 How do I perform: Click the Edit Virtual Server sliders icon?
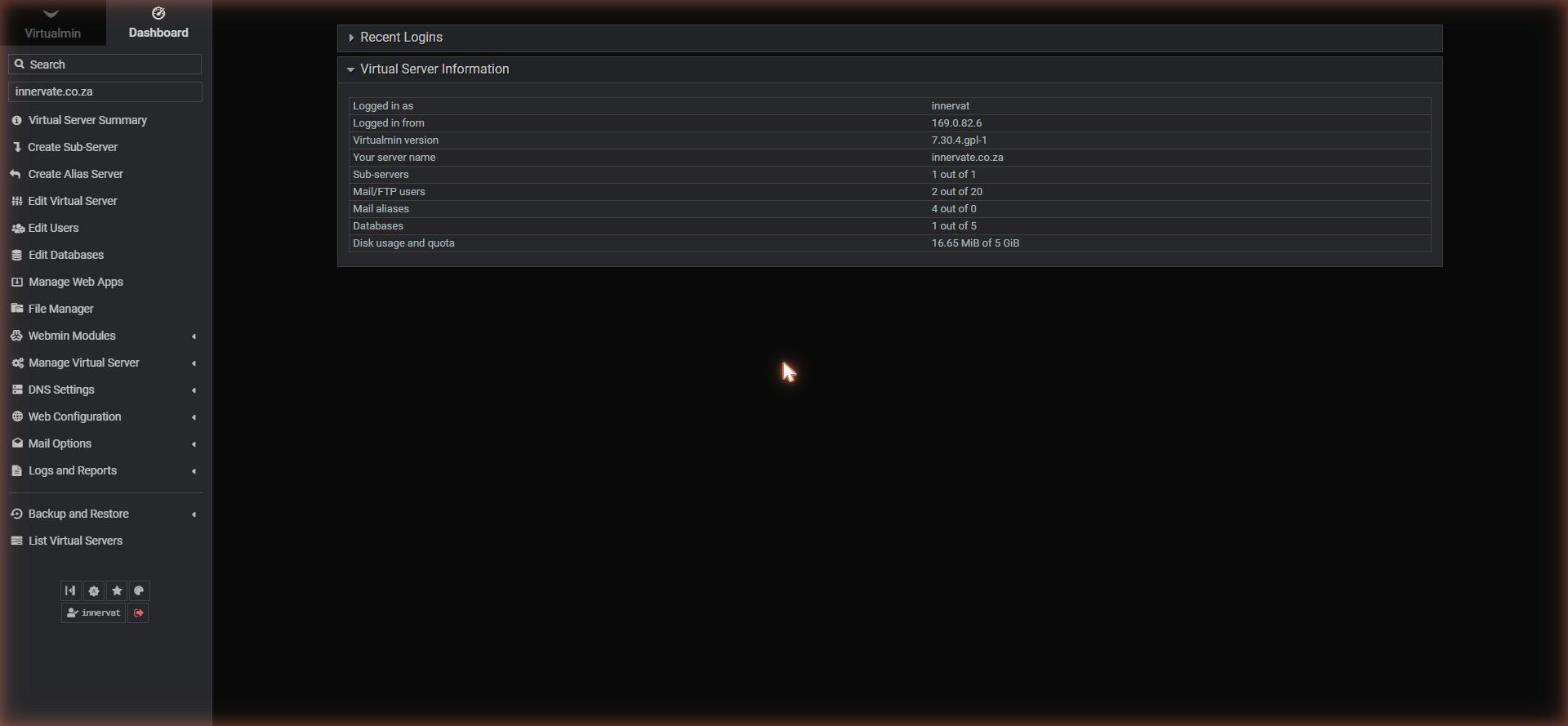pos(16,201)
